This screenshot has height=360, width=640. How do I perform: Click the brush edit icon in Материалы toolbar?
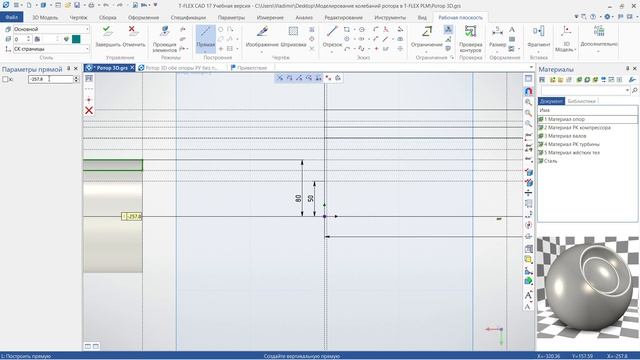[632, 80]
